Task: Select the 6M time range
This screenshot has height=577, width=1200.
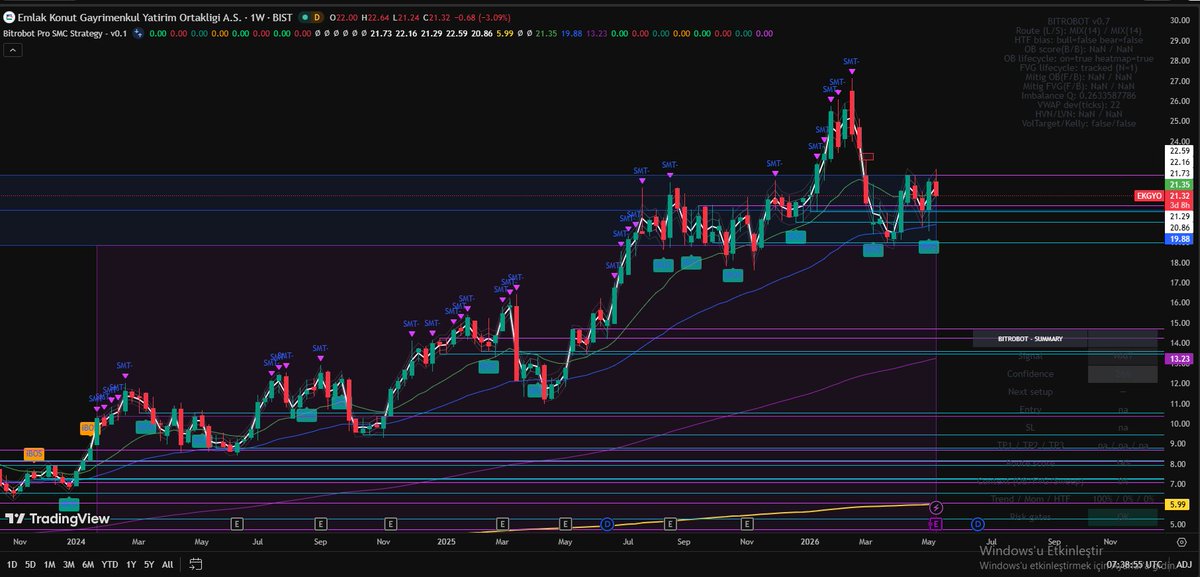Action: (x=87, y=565)
